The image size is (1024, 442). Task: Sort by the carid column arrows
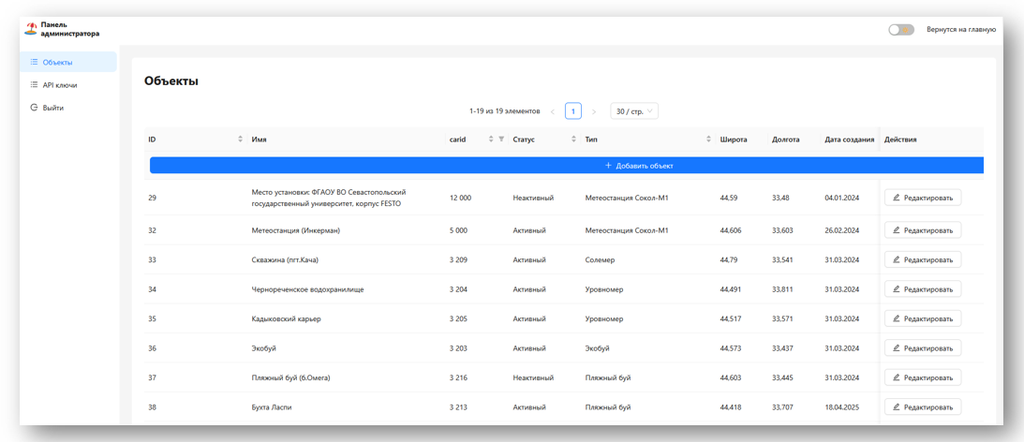click(491, 139)
